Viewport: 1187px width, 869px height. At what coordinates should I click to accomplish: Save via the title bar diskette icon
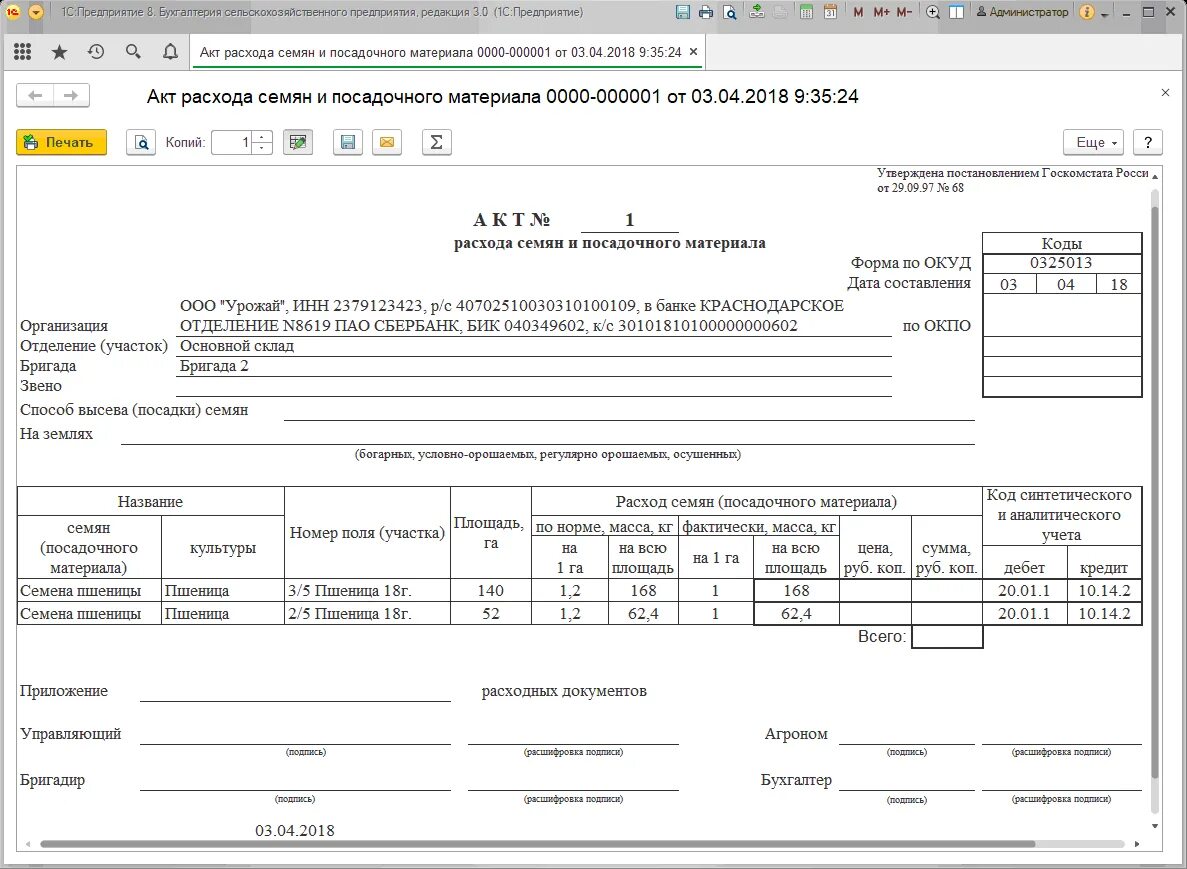[x=683, y=12]
